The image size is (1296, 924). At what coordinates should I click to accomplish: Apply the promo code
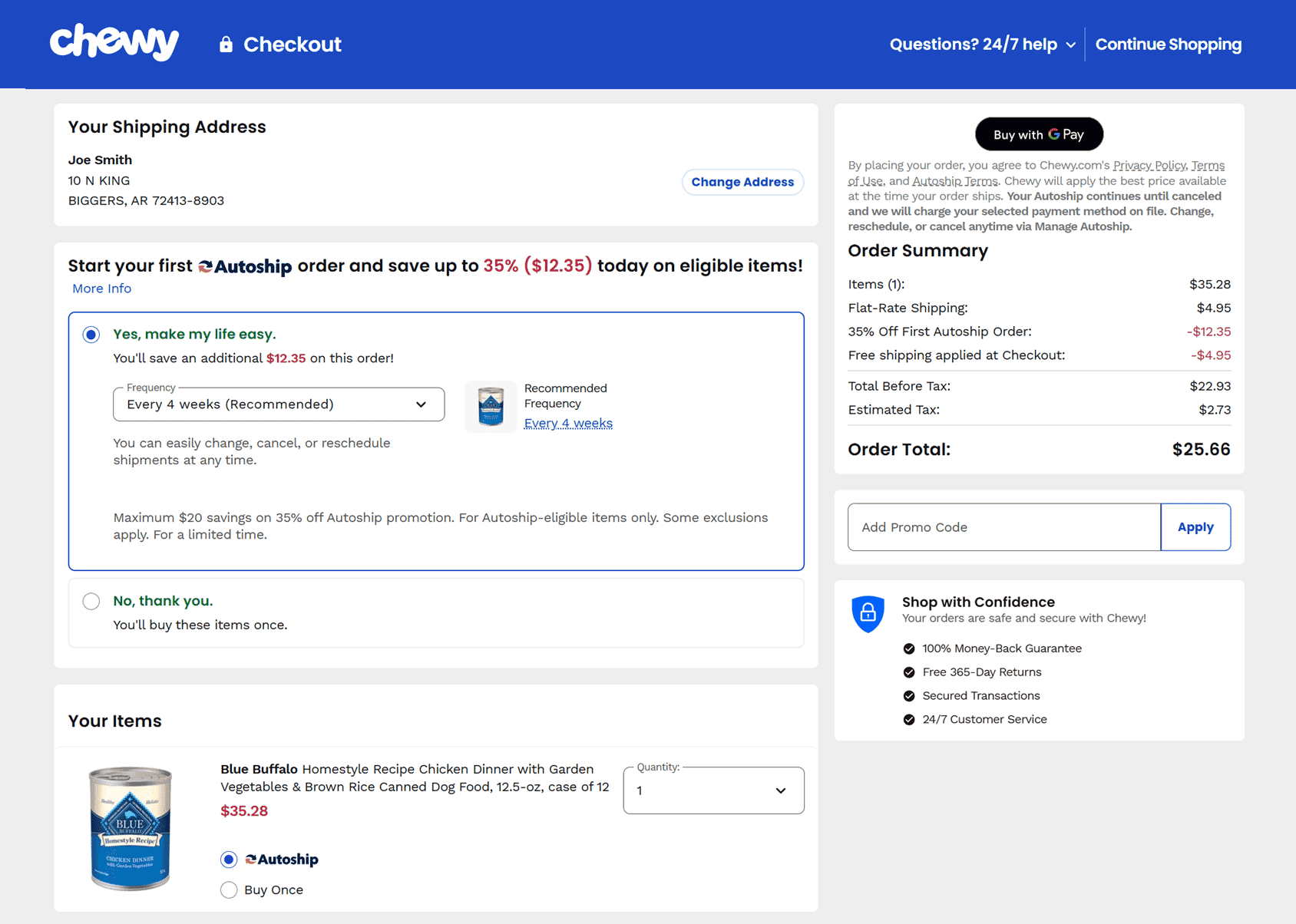coord(1195,527)
